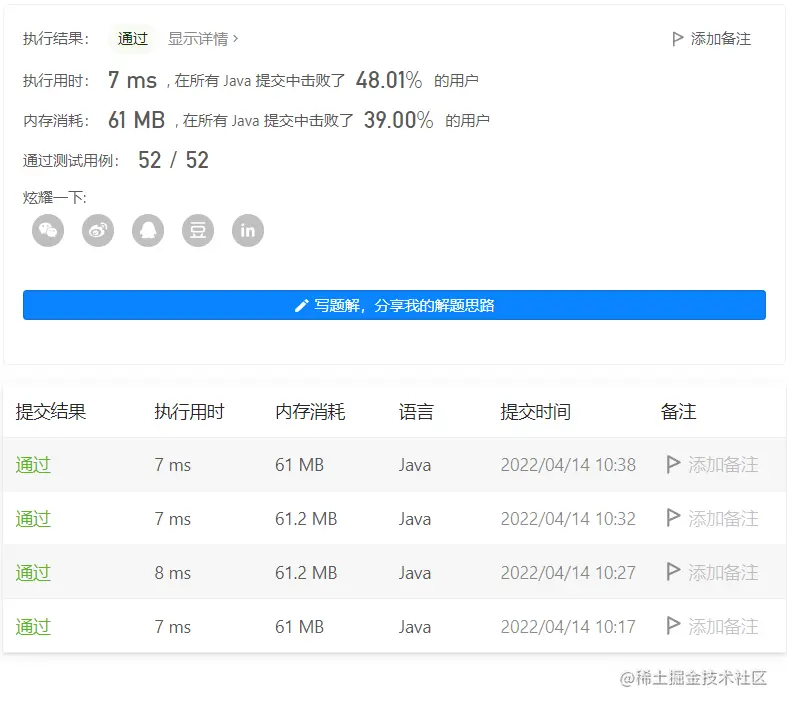
Task: Click the 备注 column header
Action: point(678,411)
